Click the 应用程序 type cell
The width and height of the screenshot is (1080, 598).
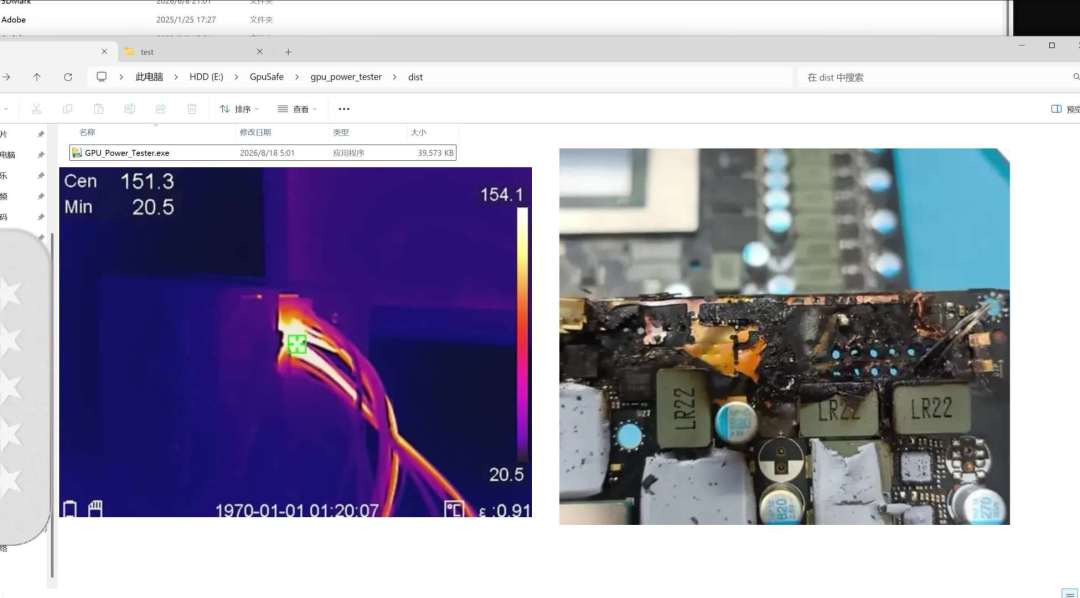pos(349,153)
